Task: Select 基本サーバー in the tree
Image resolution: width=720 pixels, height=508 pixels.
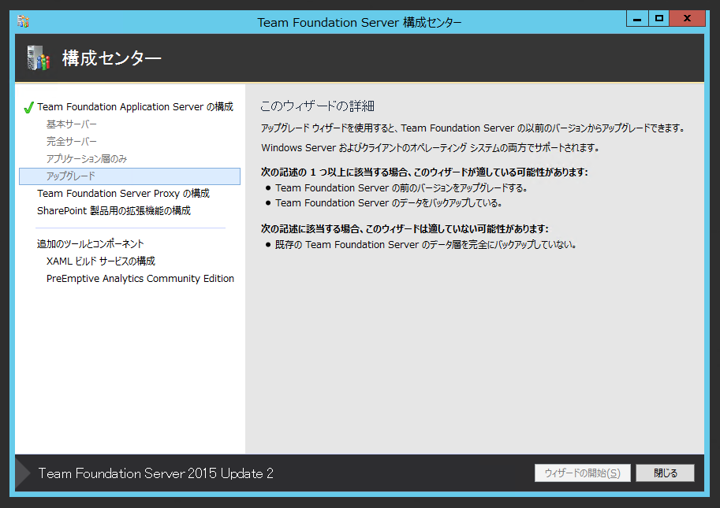Action: (71, 124)
